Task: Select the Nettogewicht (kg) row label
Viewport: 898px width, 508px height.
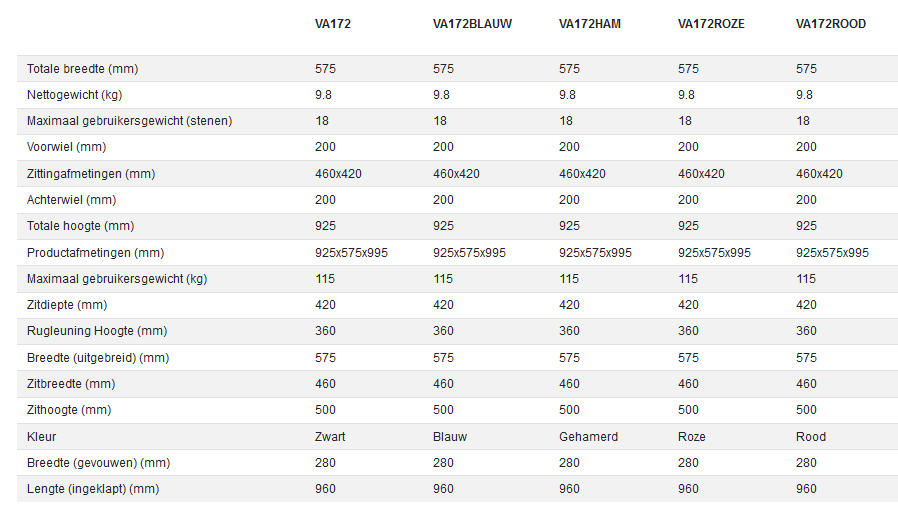Action: [74, 95]
